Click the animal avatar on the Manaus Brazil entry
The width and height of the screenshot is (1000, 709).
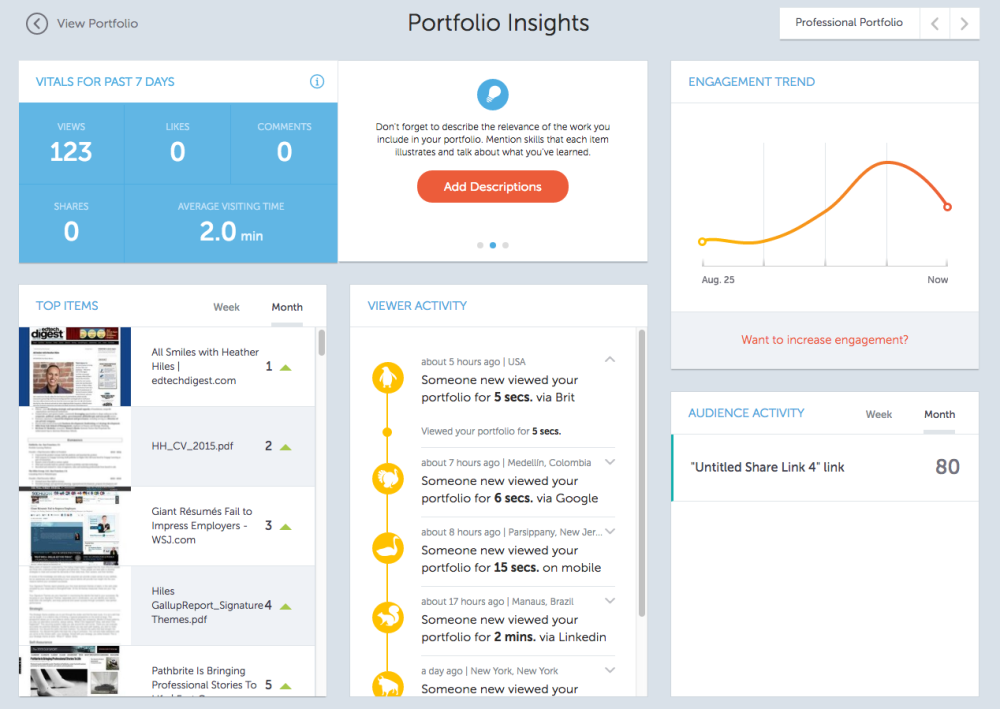coord(388,618)
